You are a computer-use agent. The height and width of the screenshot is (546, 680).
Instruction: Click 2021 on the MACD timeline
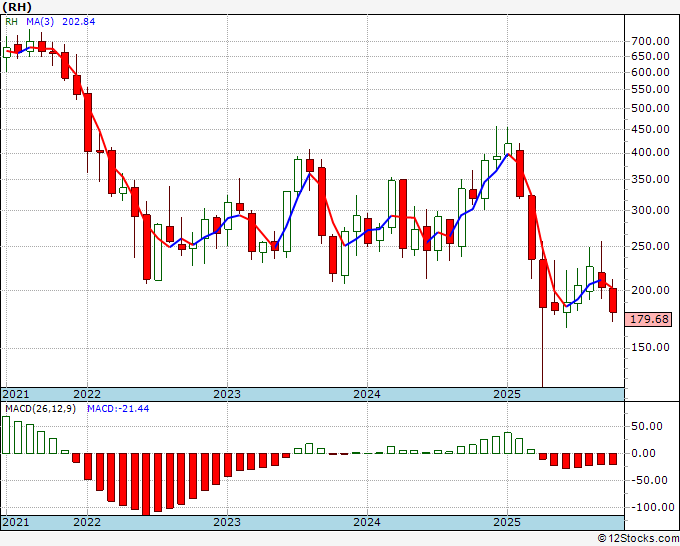click(16, 522)
